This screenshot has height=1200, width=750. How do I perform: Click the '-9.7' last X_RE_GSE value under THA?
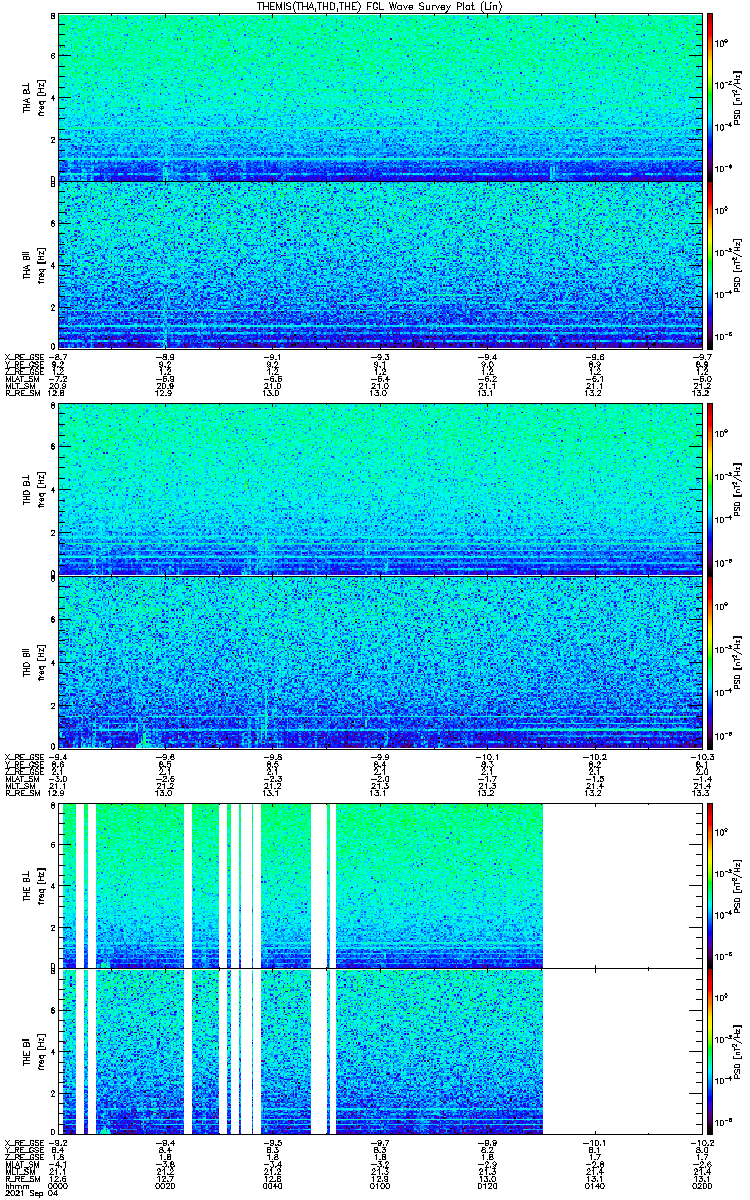point(701,357)
